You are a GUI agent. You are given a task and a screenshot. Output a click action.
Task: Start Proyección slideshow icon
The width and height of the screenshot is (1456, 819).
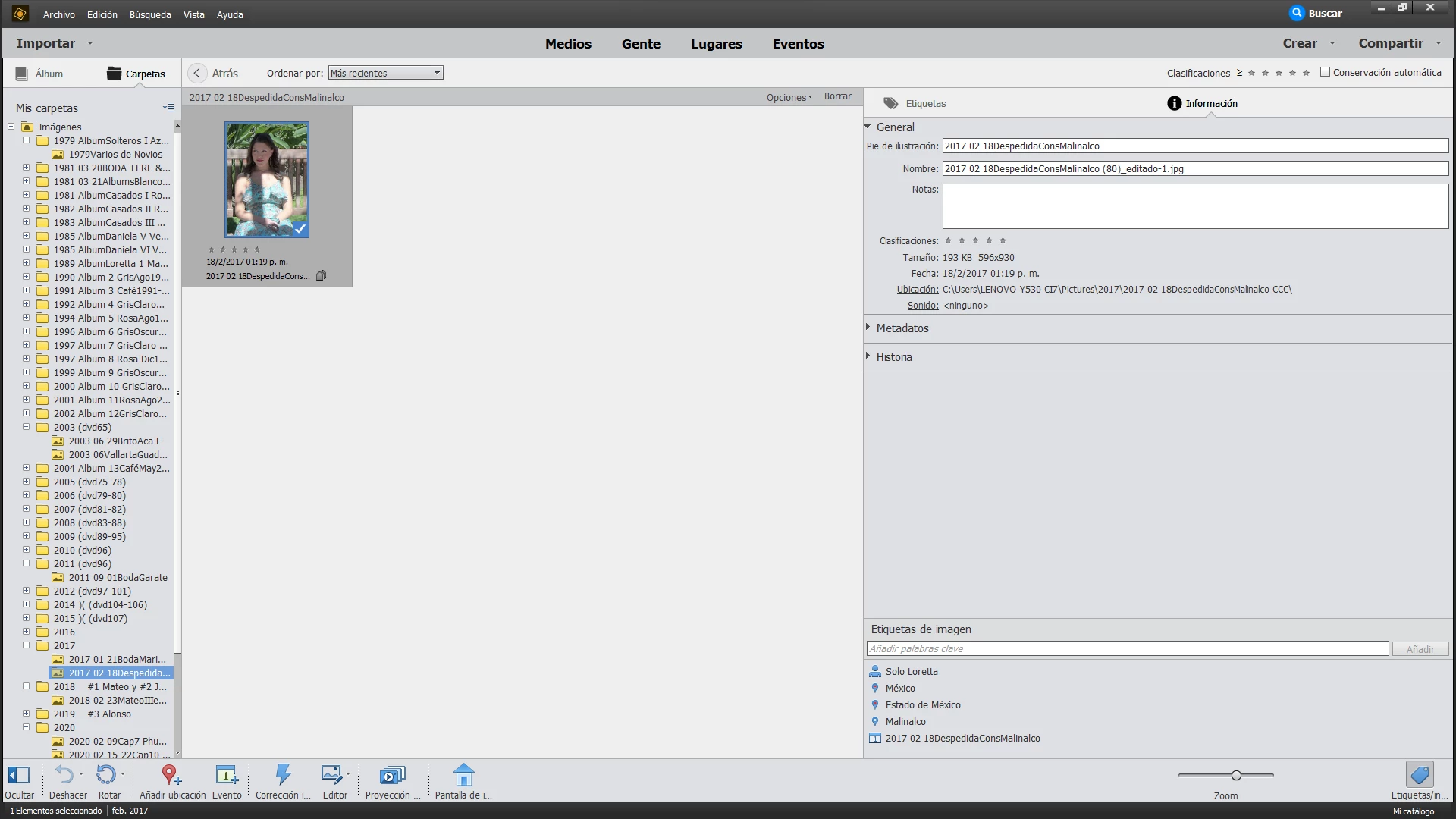392,775
